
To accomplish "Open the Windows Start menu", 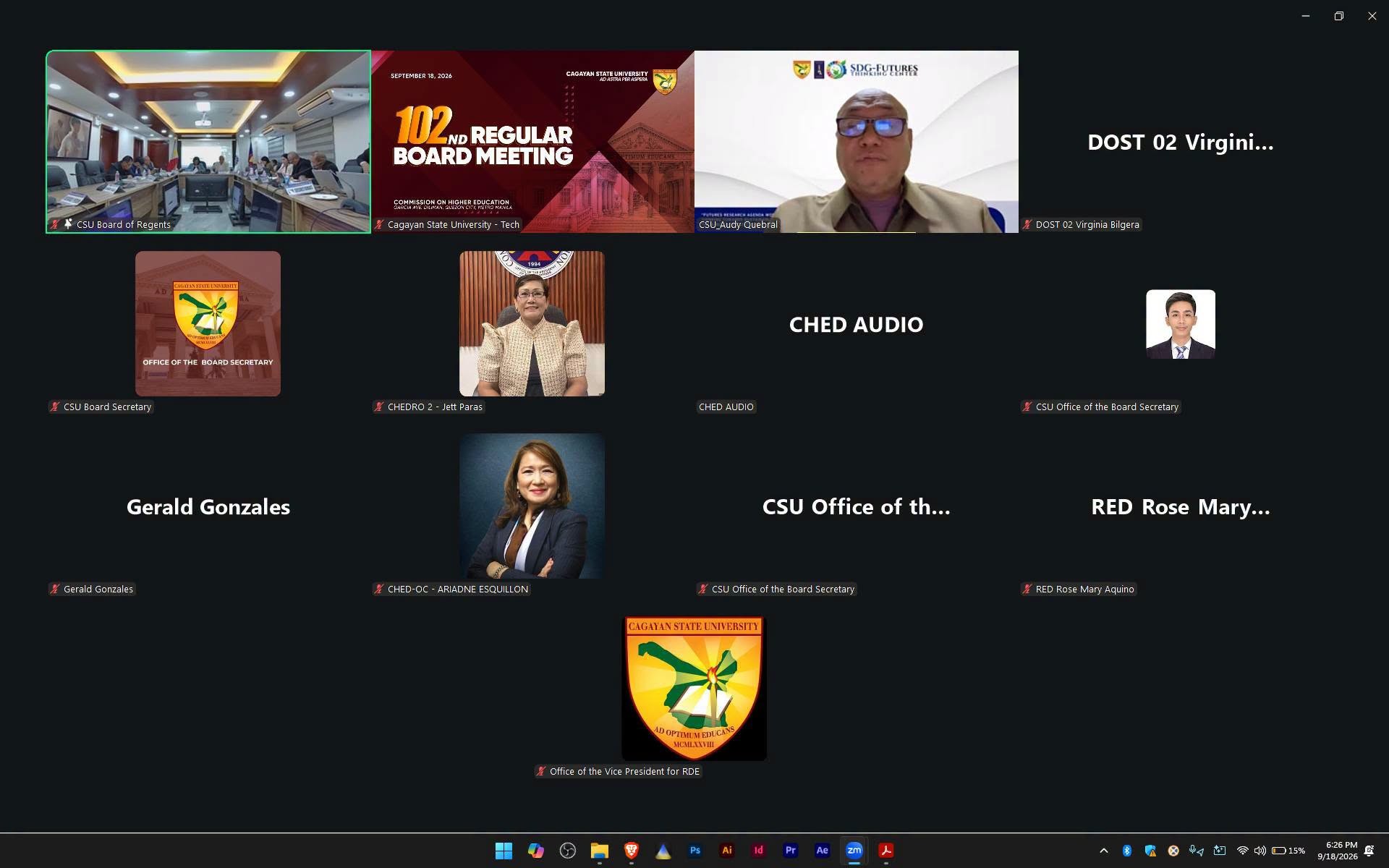I will tap(504, 851).
